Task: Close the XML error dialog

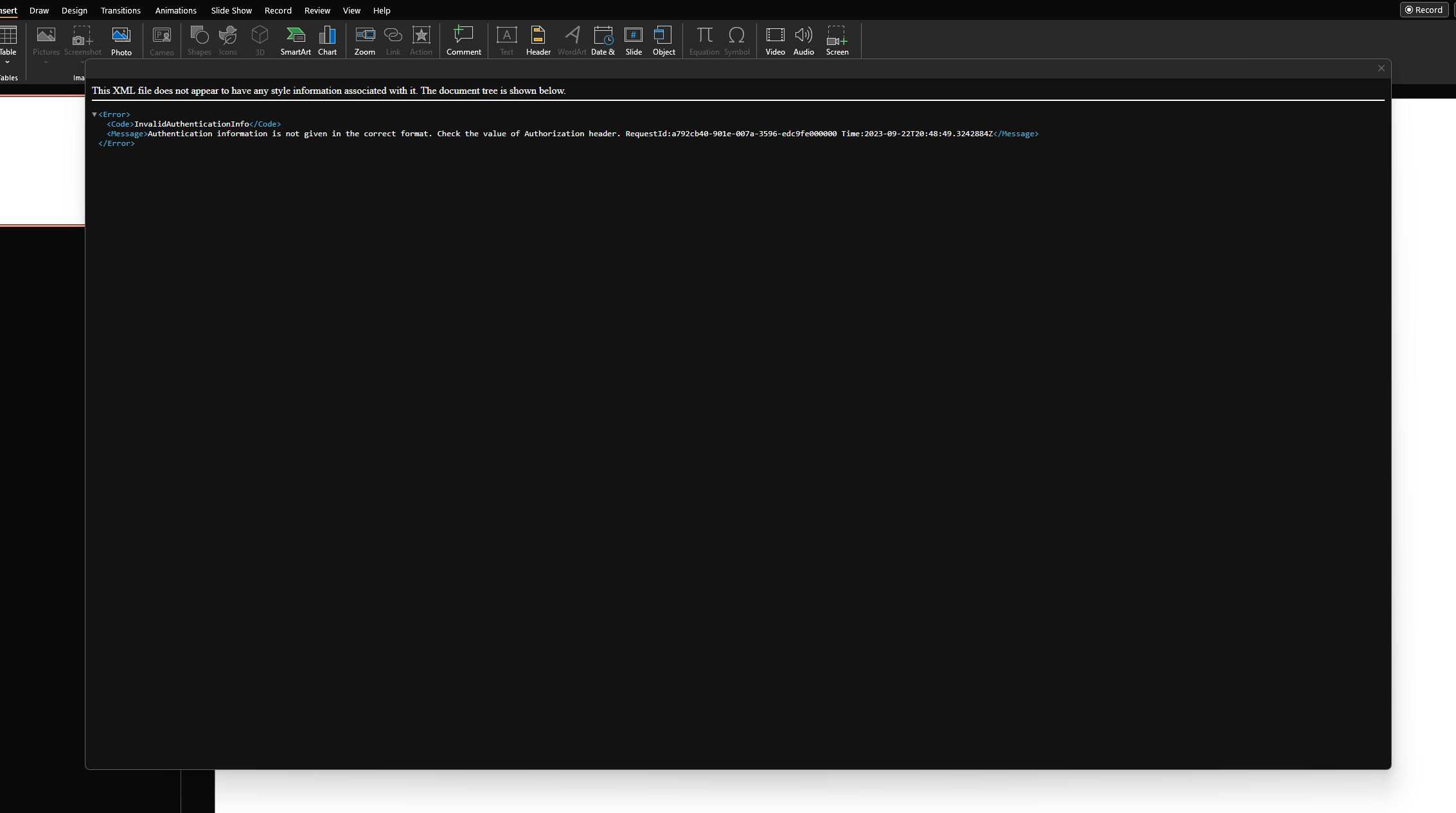Action: tap(1381, 68)
